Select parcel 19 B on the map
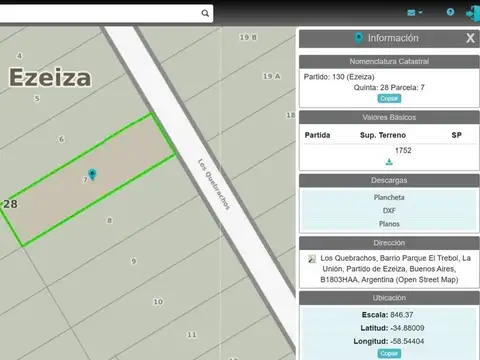Image resolution: width=480 pixels, height=360 pixels. click(x=248, y=37)
